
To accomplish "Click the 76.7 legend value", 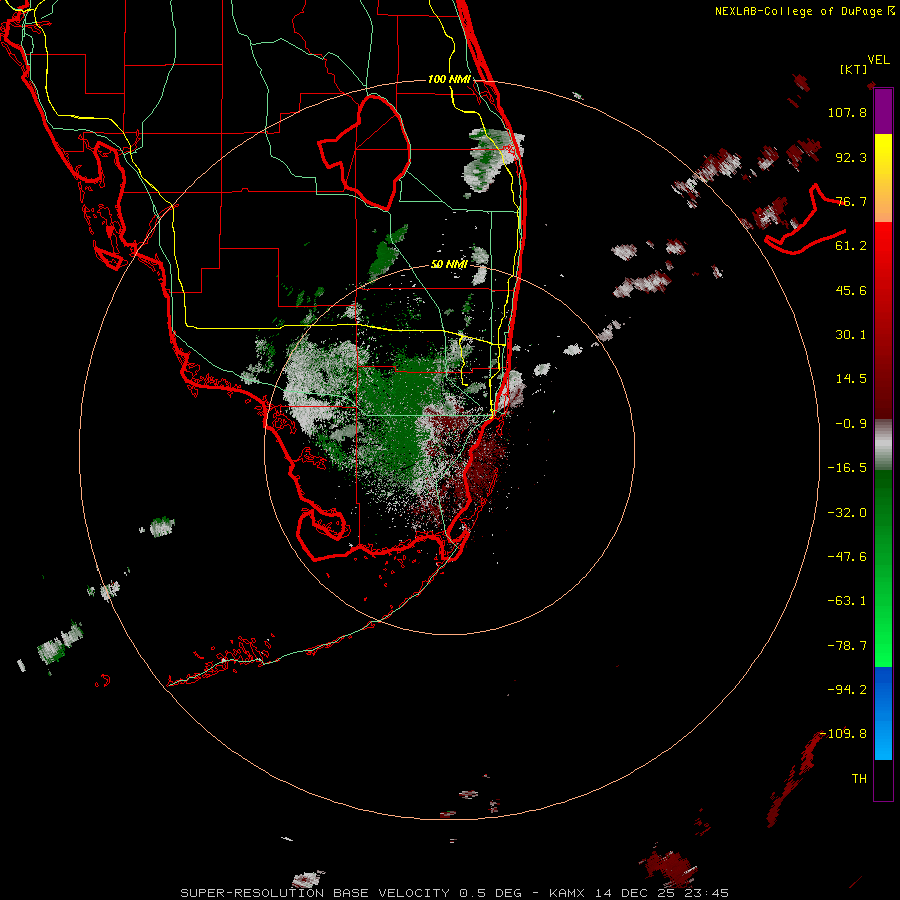I will tap(851, 201).
